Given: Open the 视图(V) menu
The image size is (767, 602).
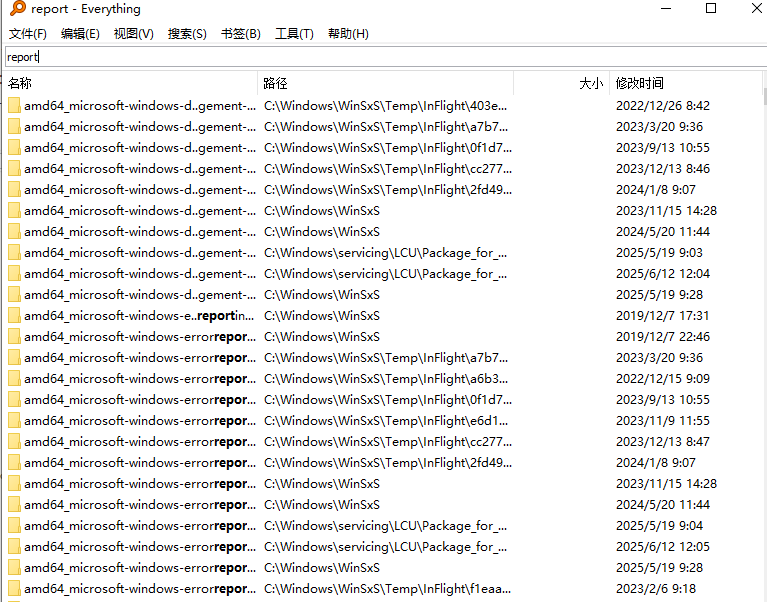Looking at the screenshot, I should 134,34.
